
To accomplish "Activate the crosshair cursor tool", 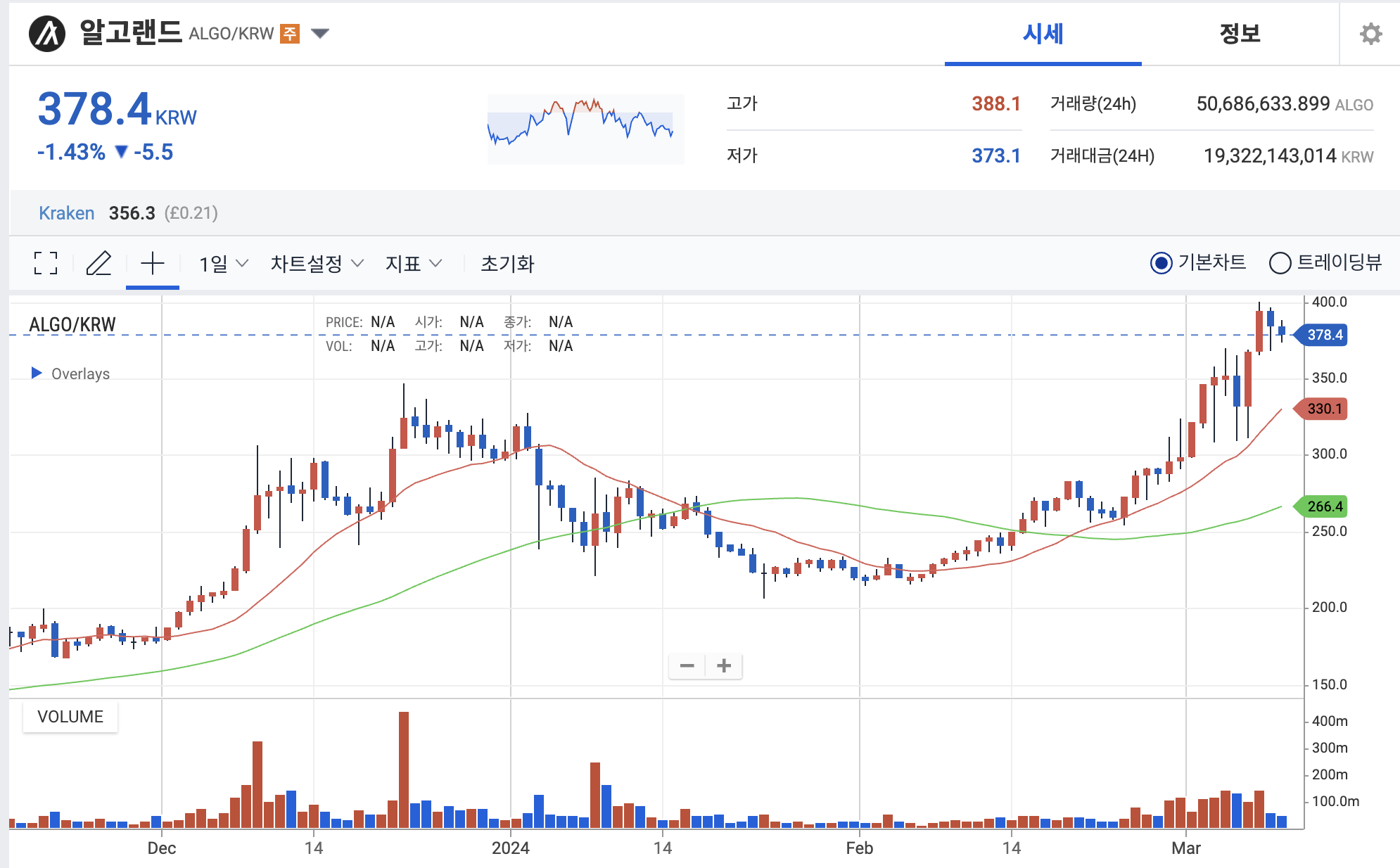I will 152,263.
